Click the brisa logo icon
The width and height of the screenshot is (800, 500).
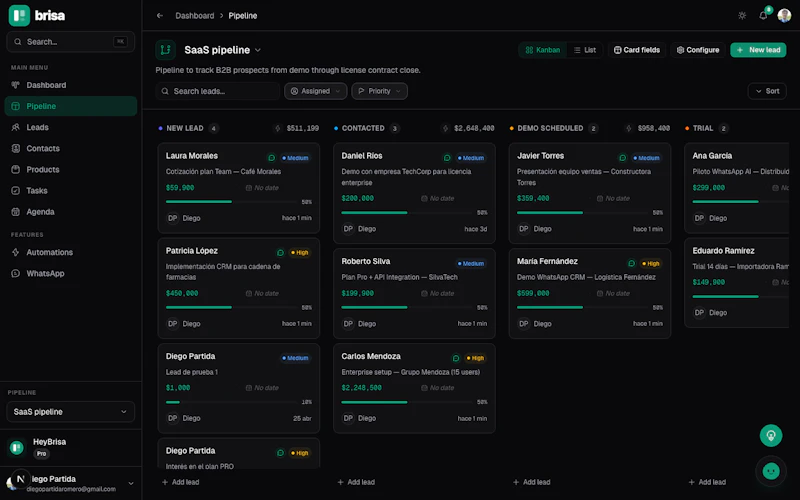(19, 15)
